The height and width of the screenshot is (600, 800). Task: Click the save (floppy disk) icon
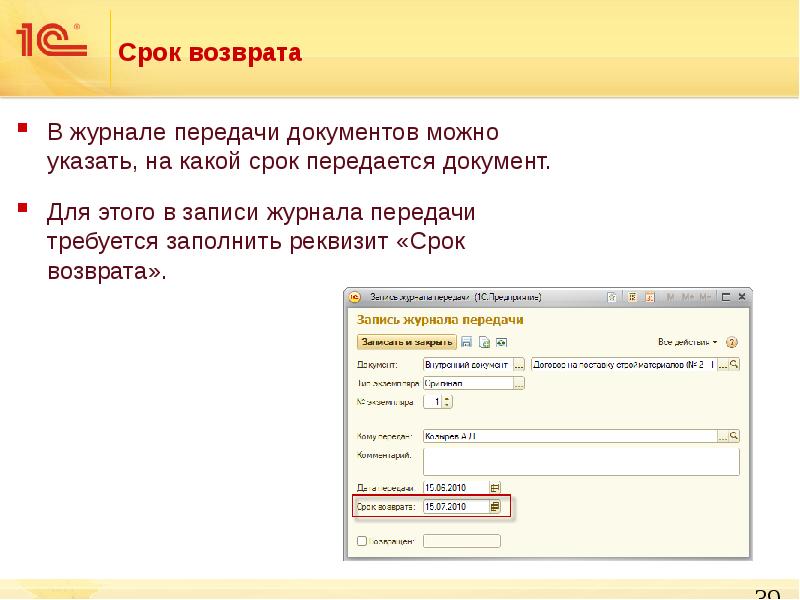466,341
